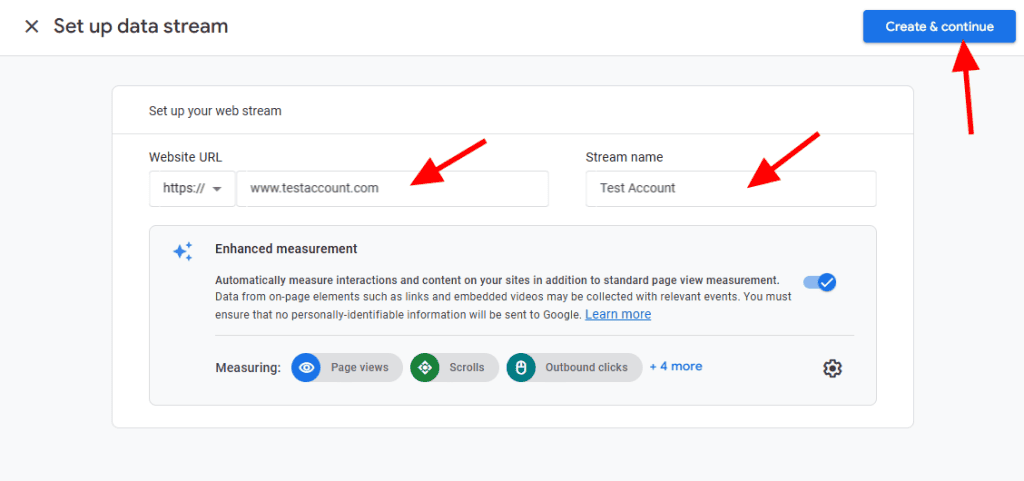Click the Set up your web stream heading
This screenshot has height=481, width=1024.
coord(215,111)
